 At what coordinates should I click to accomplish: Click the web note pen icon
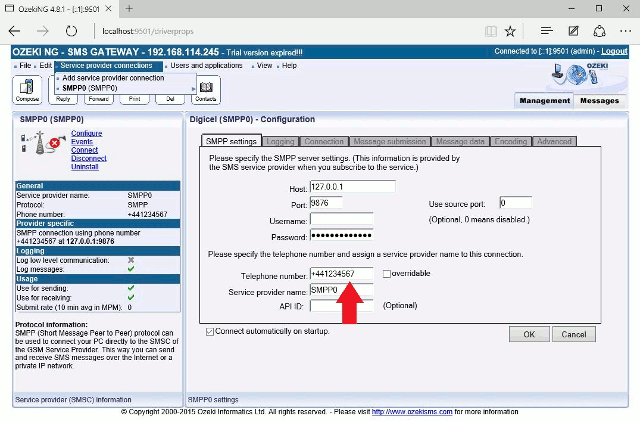[x=573, y=31]
